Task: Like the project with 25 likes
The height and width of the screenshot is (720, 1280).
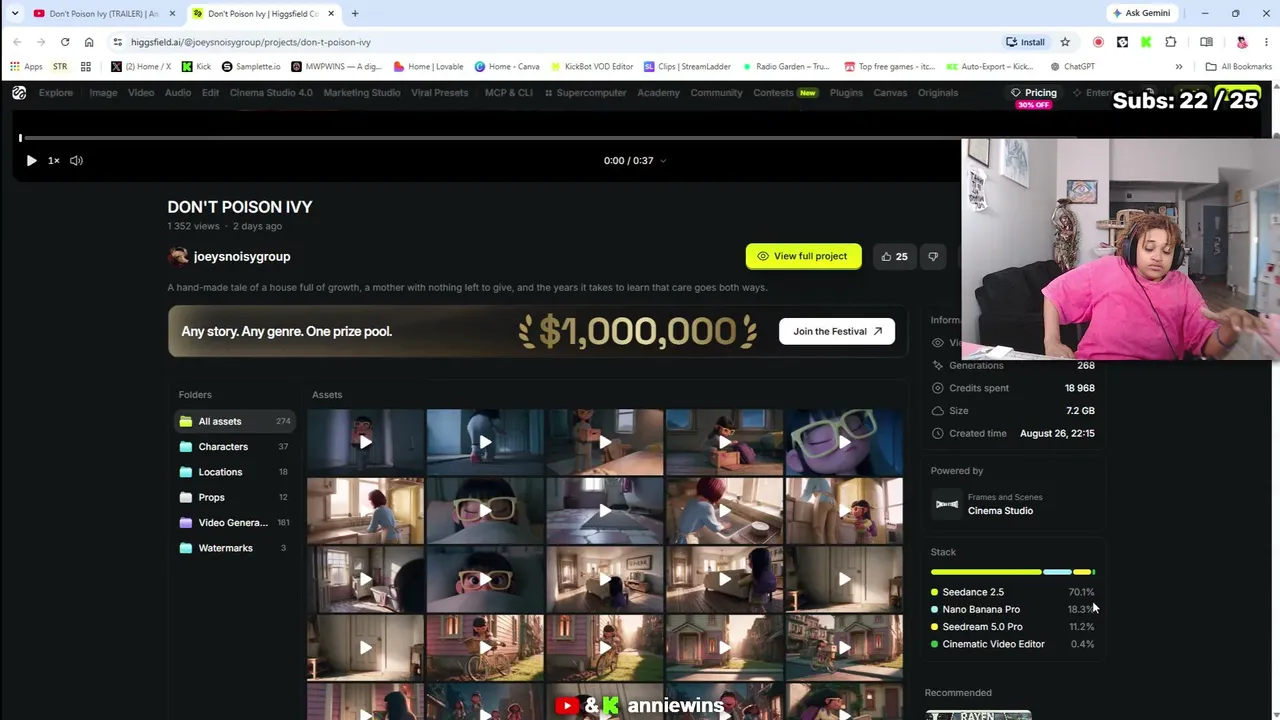Action: click(894, 256)
